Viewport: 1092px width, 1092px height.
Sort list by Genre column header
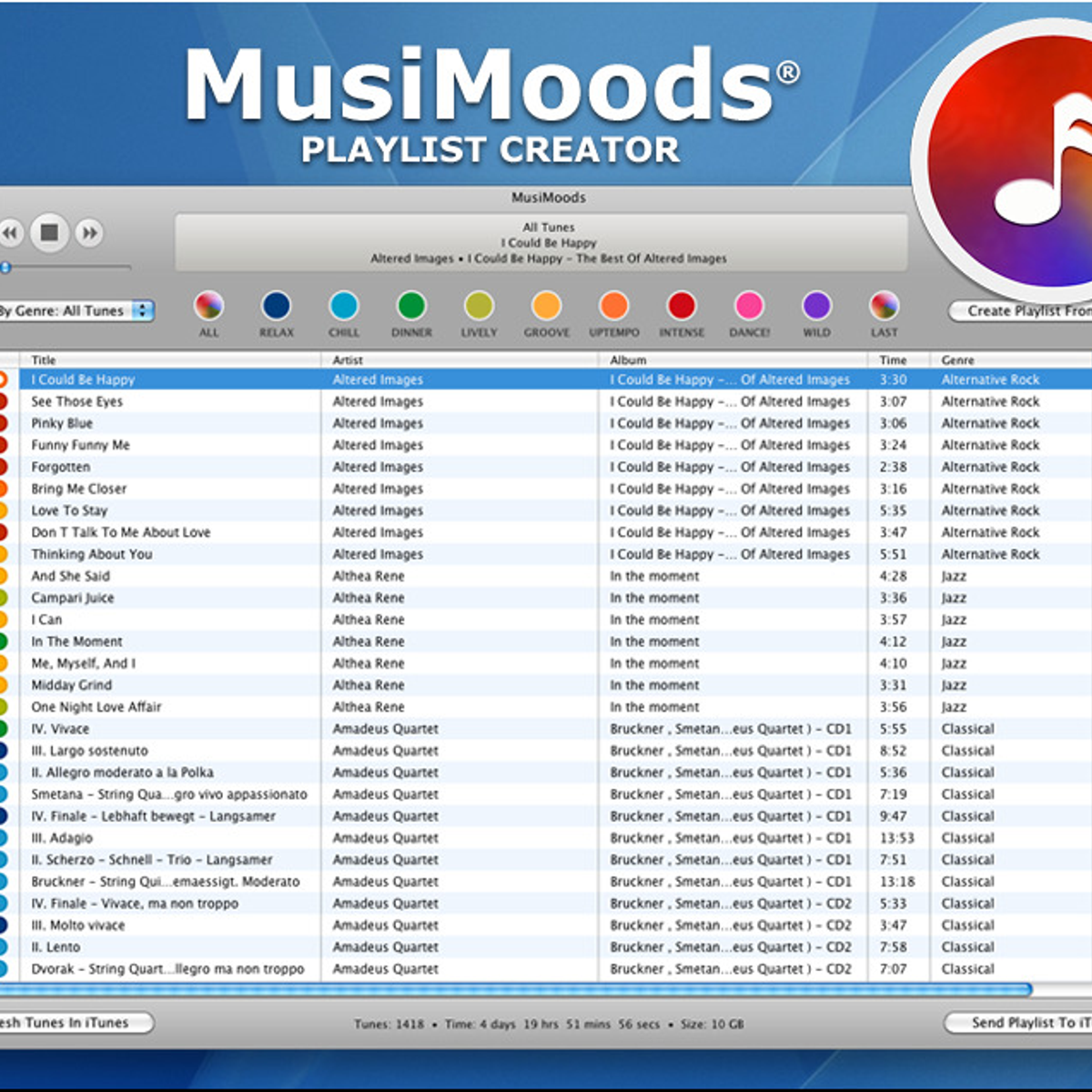tap(1012, 360)
